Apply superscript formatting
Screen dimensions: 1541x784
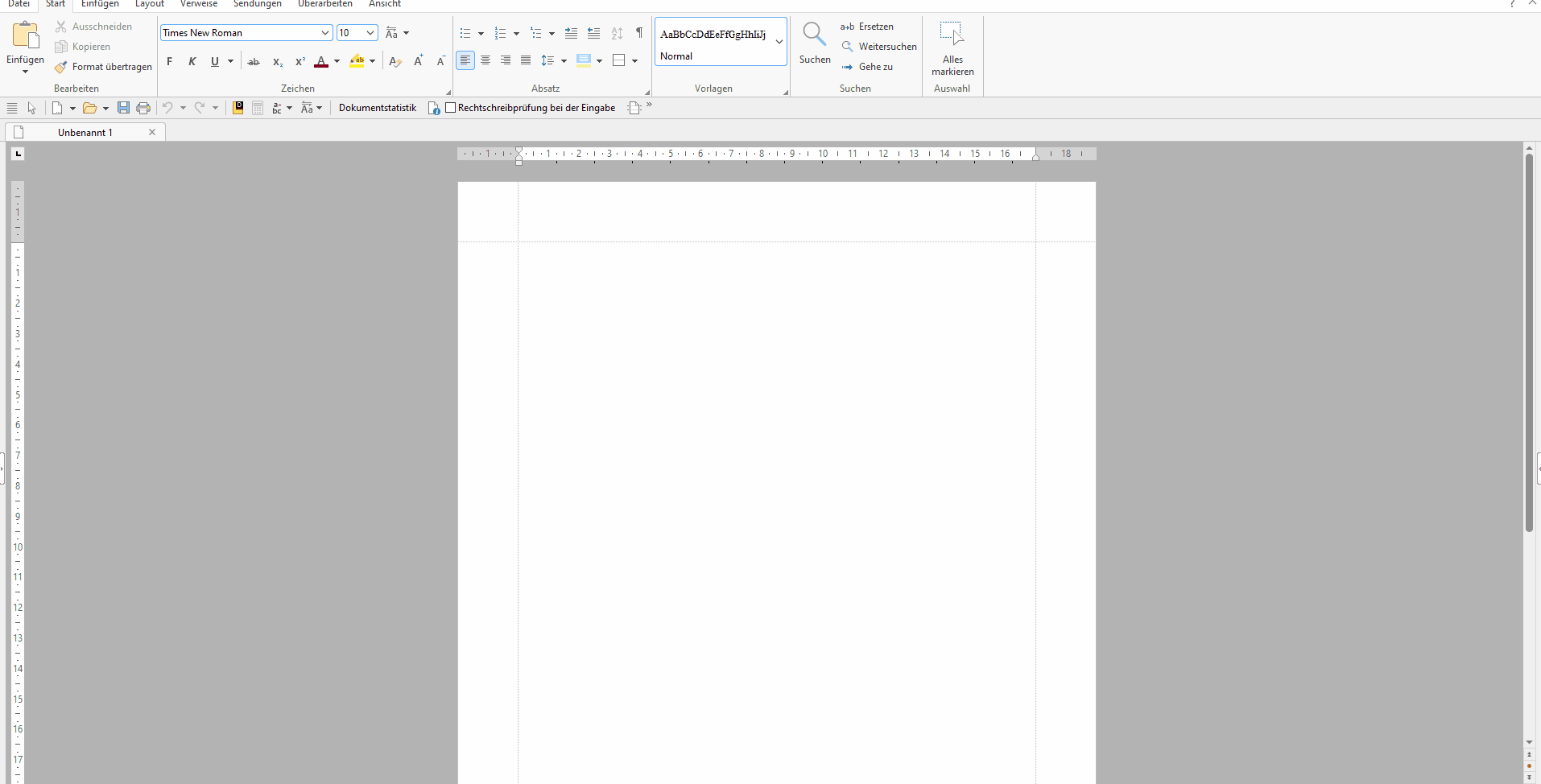[x=300, y=61]
